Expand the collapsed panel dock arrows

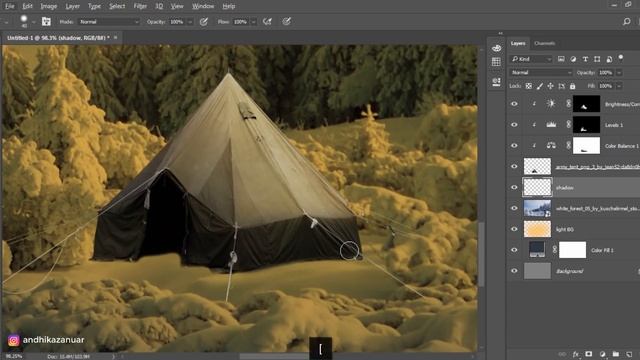point(500,33)
